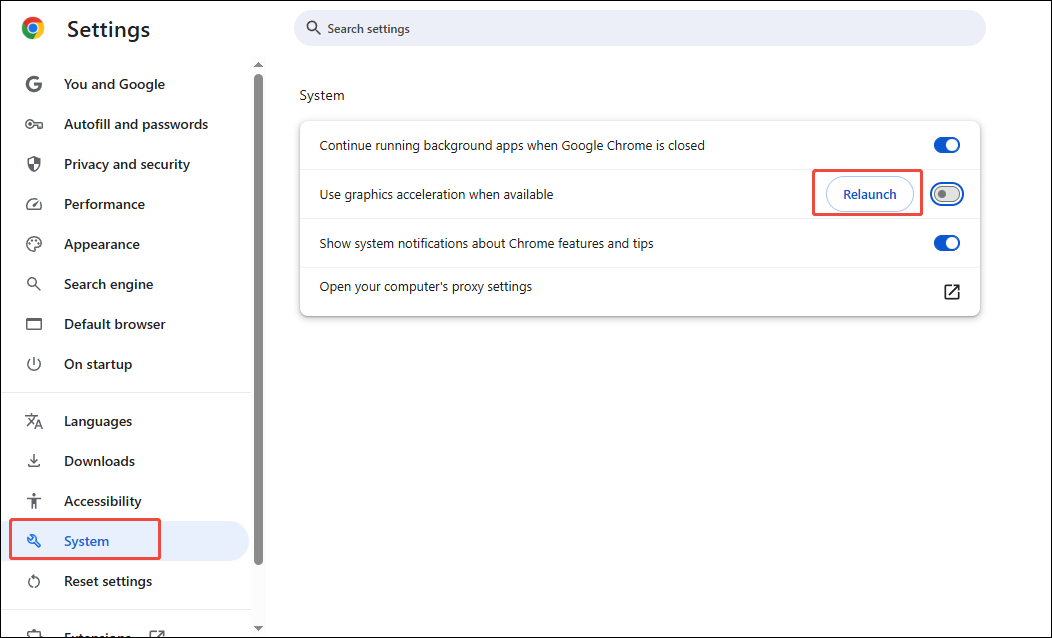Select the Appearance palette icon
This screenshot has height=638, width=1052.
[x=33, y=243]
